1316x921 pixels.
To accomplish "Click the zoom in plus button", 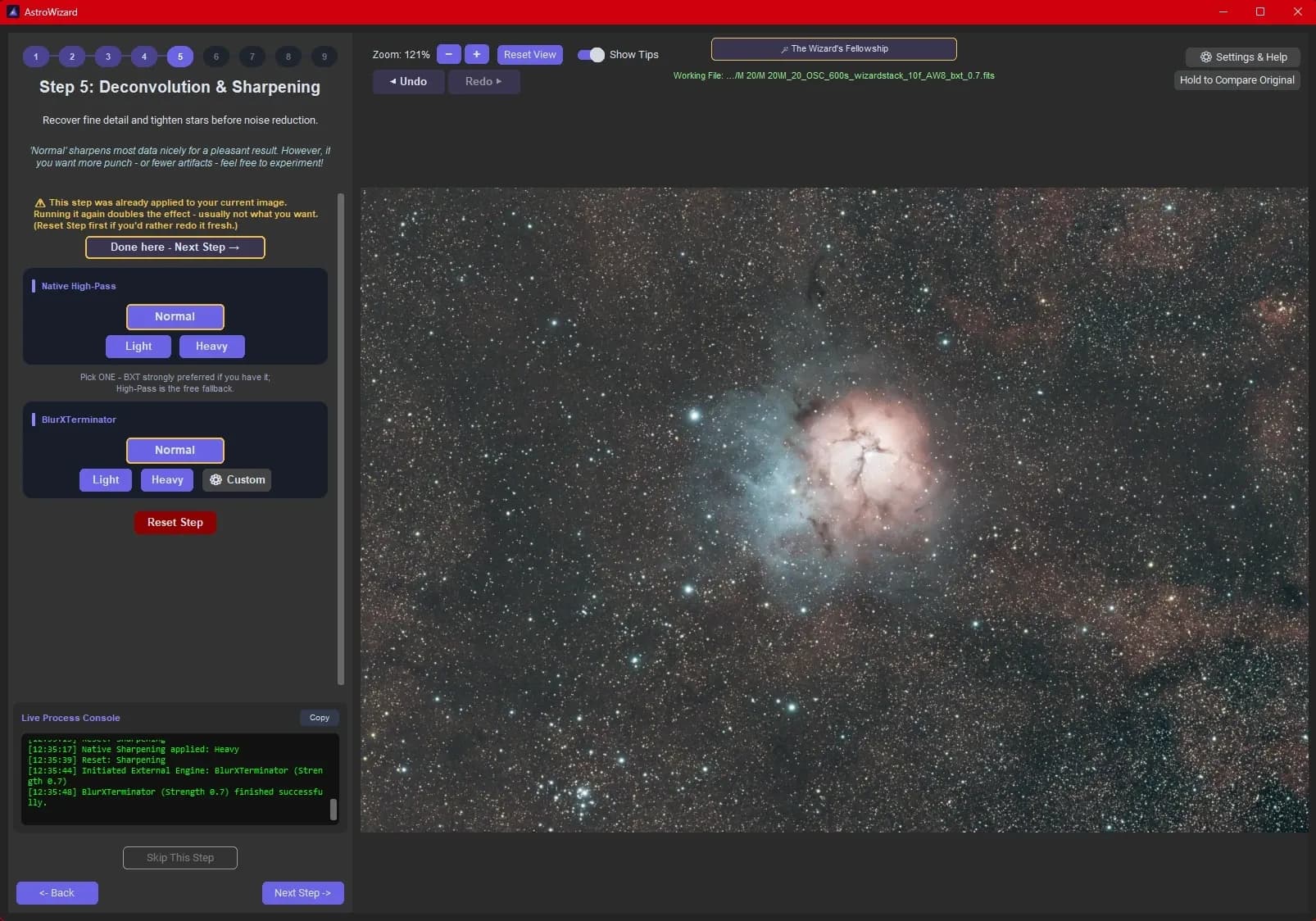I will (477, 54).
